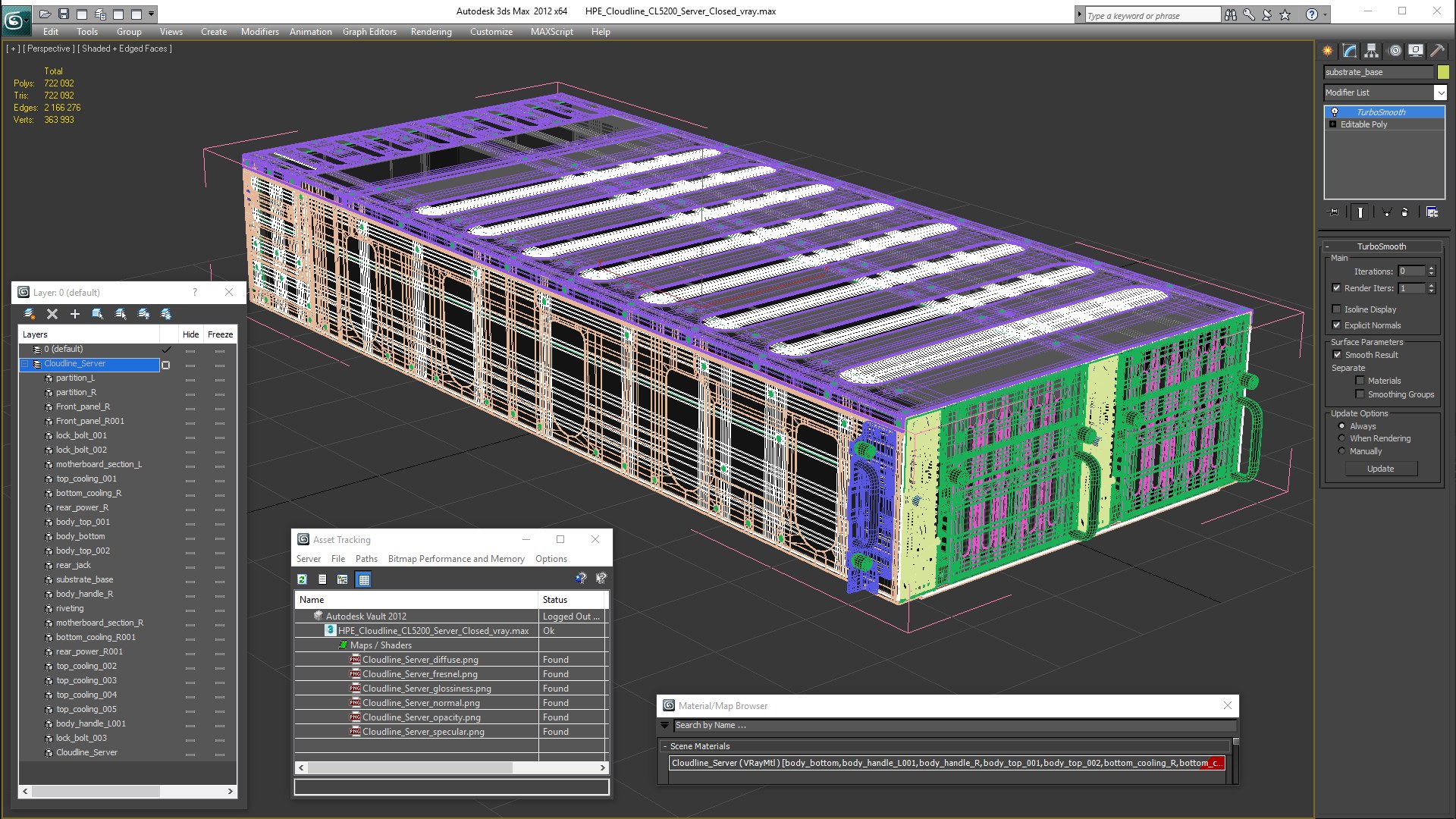Open the Create command panel tab
1456x819 pixels.
[1327, 51]
